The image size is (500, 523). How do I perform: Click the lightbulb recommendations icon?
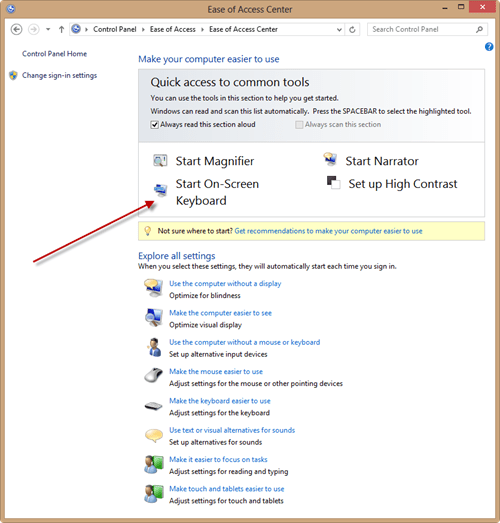[147, 231]
